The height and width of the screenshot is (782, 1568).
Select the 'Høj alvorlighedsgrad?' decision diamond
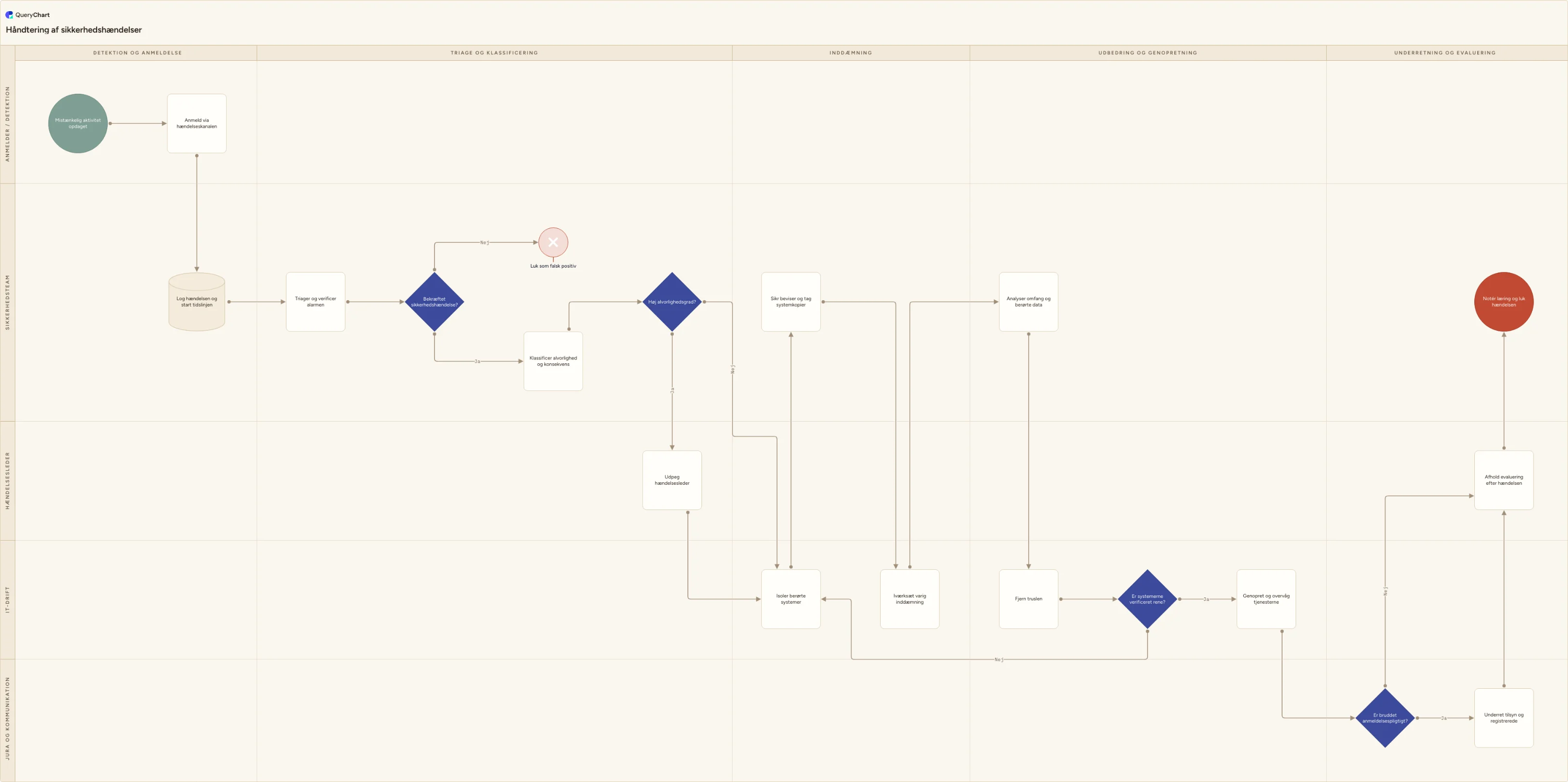(x=672, y=302)
